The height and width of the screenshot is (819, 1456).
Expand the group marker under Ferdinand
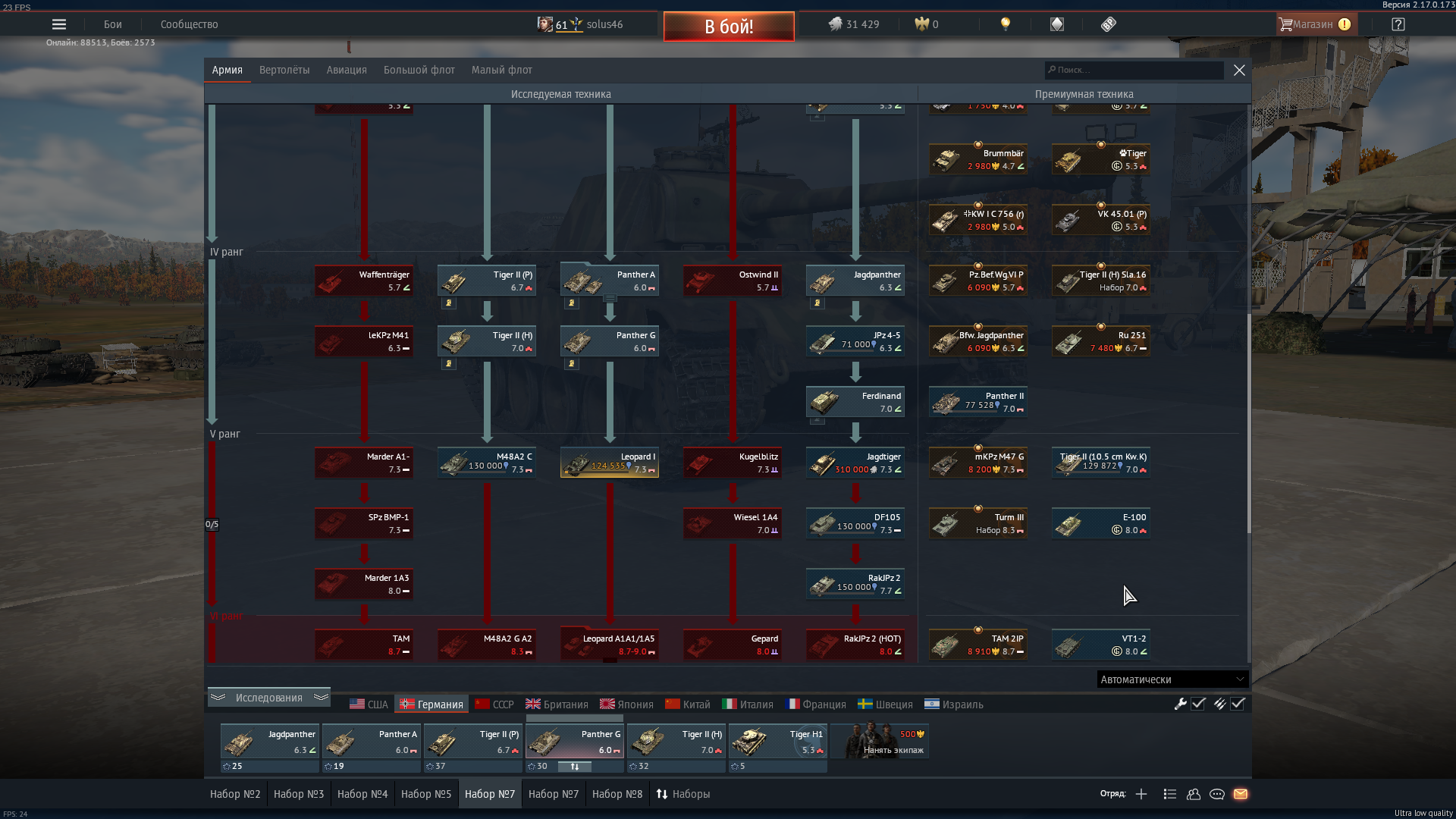click(x=817, y=420)
